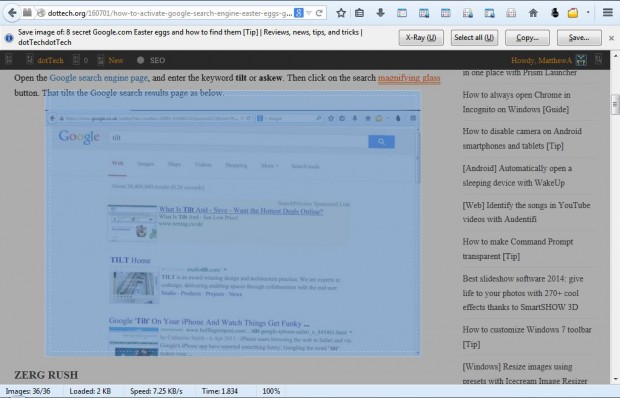The image size is (620, 398).
Task: Click the dark bottle-shaped toolbar icon
Action: [555, 13]
